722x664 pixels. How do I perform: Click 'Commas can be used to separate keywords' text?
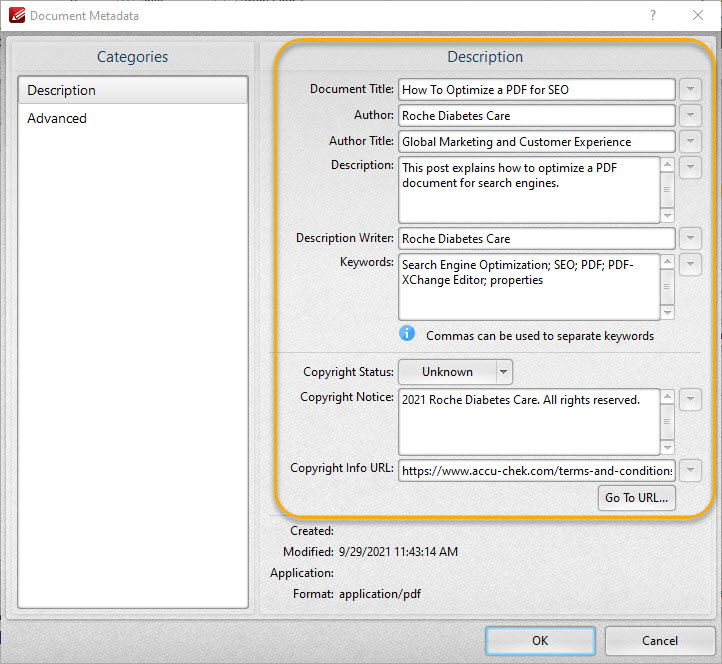pos(540,336)
